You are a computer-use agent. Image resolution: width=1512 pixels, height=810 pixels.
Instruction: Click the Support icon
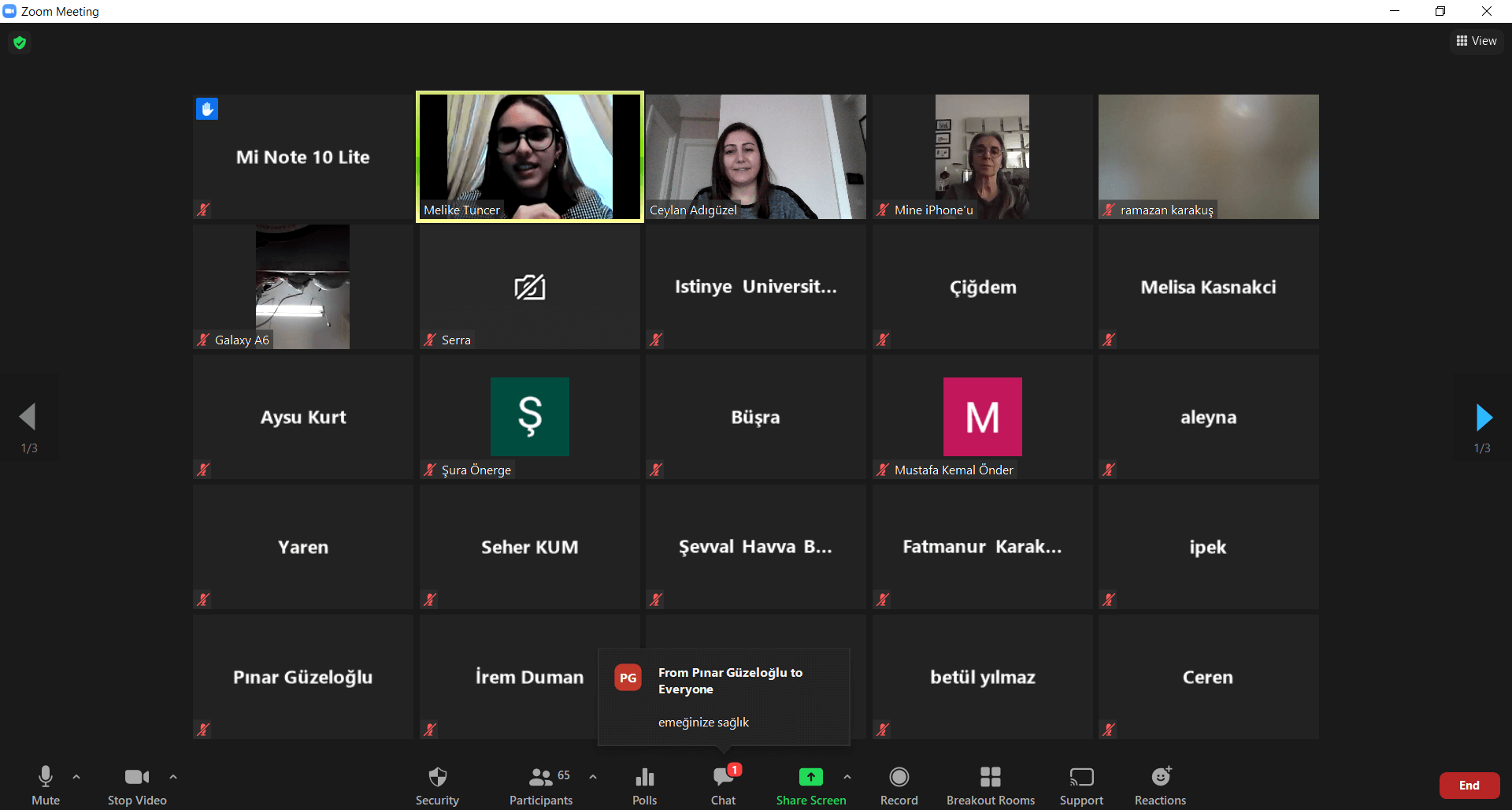(1081, 786)
